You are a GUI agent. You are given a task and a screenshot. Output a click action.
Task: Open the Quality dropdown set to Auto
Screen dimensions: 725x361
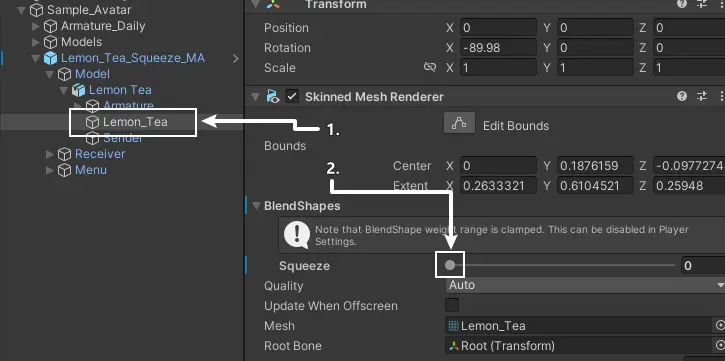click(585, 285)
